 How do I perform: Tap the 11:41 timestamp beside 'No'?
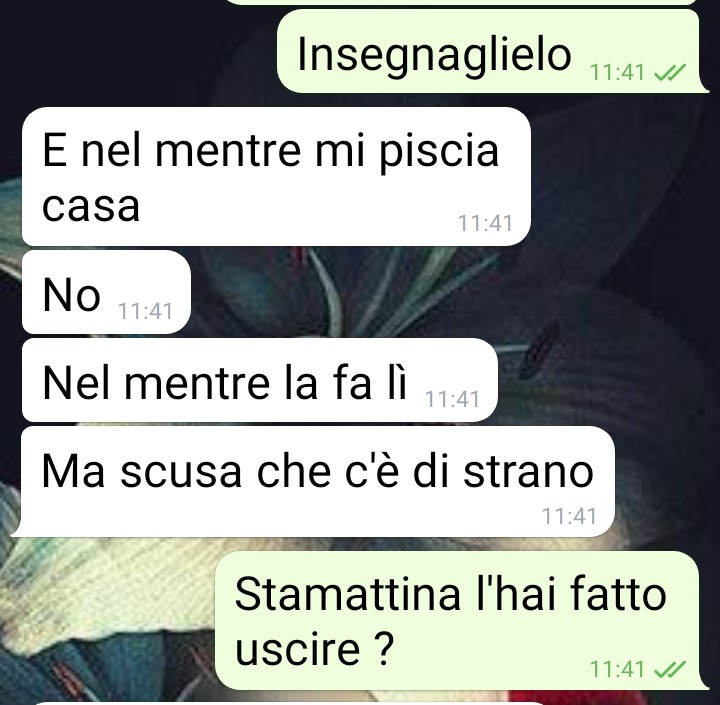[145, 311]
